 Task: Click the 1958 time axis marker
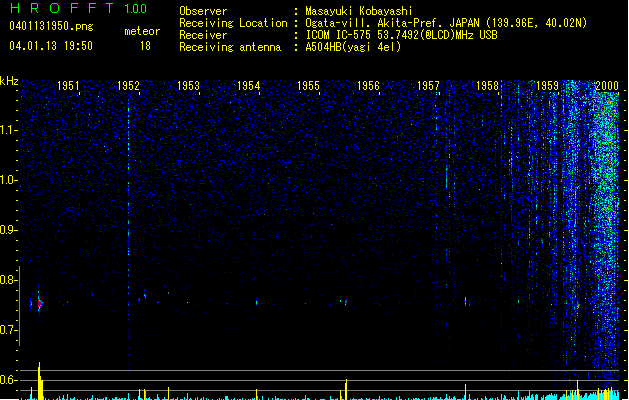coord(487,86)
